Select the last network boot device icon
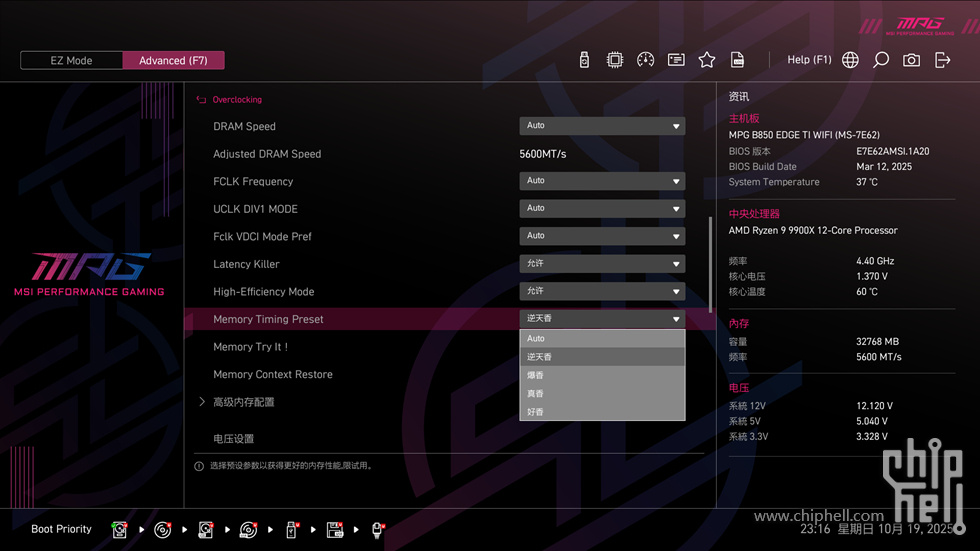 (378, 530)
